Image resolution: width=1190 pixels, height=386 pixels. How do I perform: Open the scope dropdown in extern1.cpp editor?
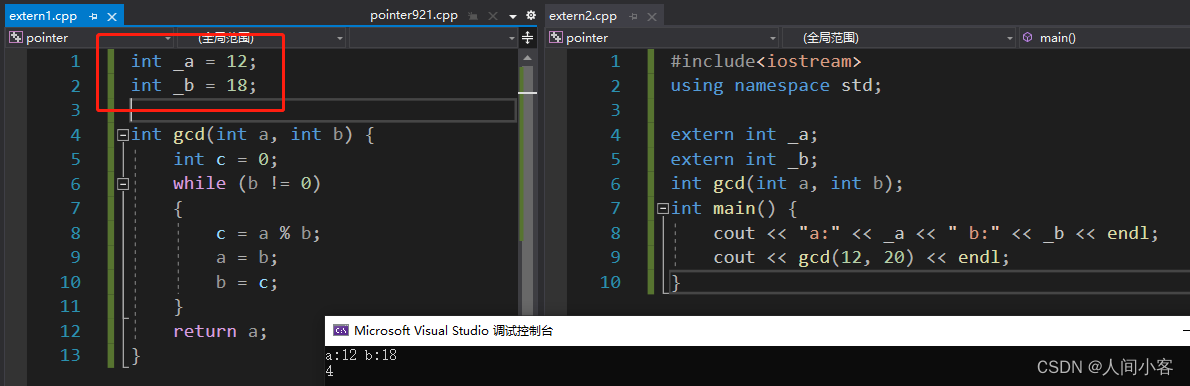coord(261,37)
